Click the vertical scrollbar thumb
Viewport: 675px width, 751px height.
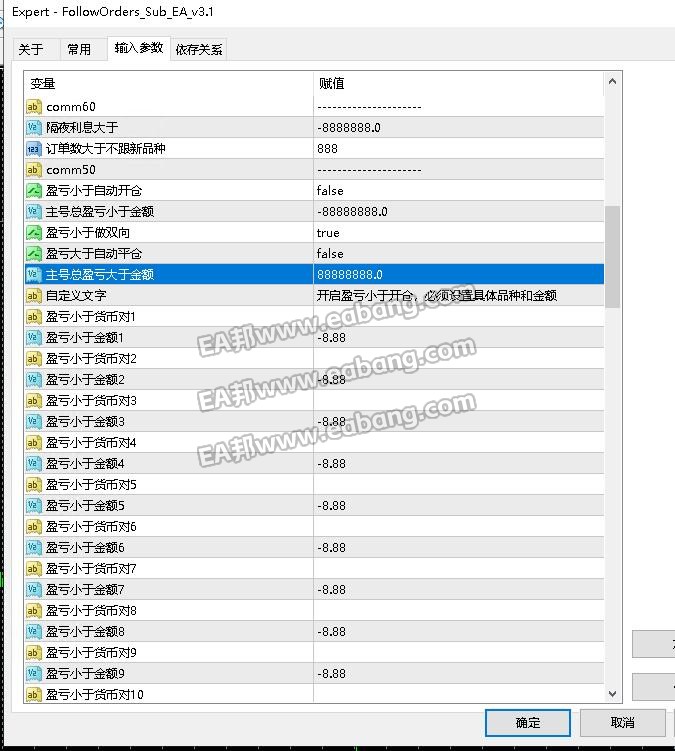click(612, 257)
